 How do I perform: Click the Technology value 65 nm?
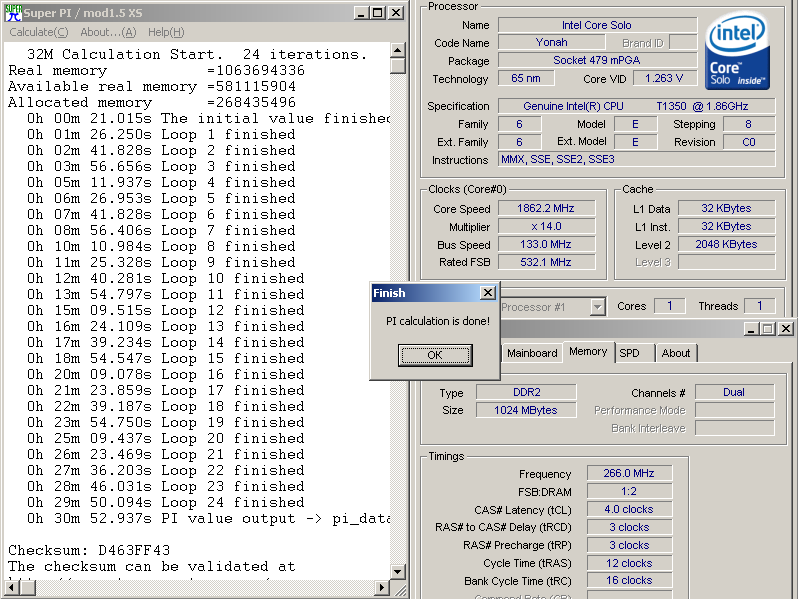[x=526, y=78]
